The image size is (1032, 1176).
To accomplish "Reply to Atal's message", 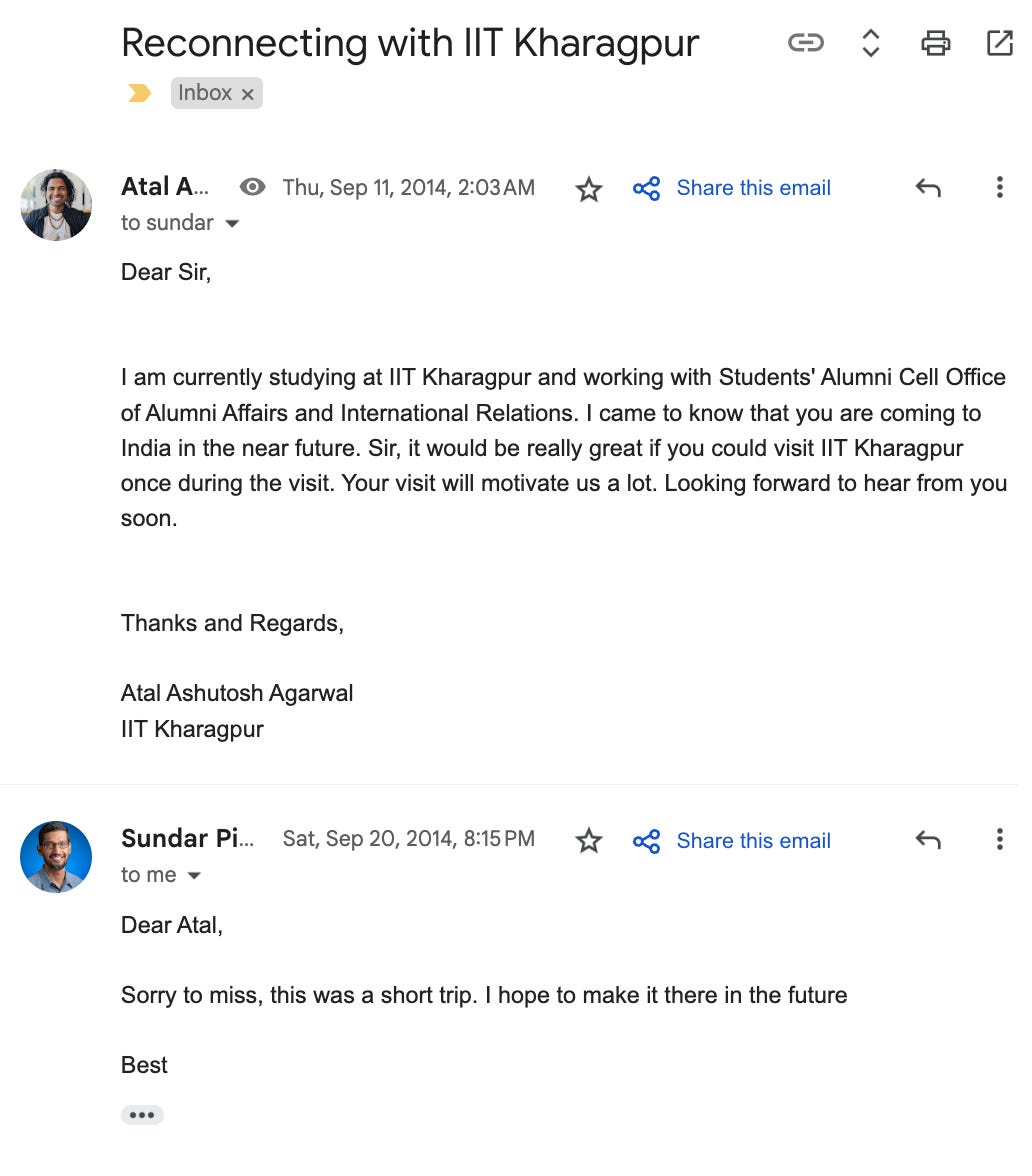I will (x=927, y=188).
